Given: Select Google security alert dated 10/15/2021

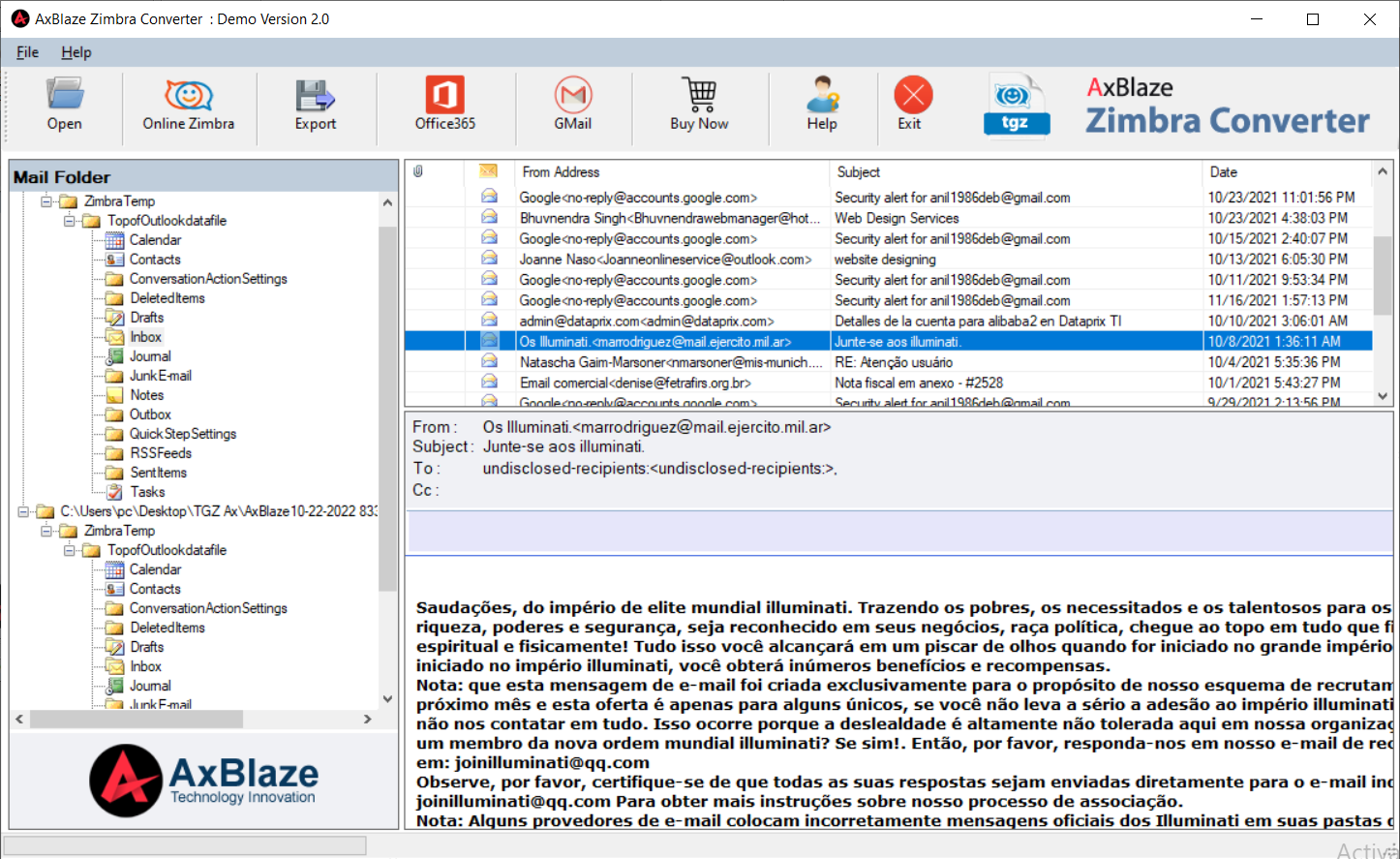Looking at the screenshot, I should 888,238.
